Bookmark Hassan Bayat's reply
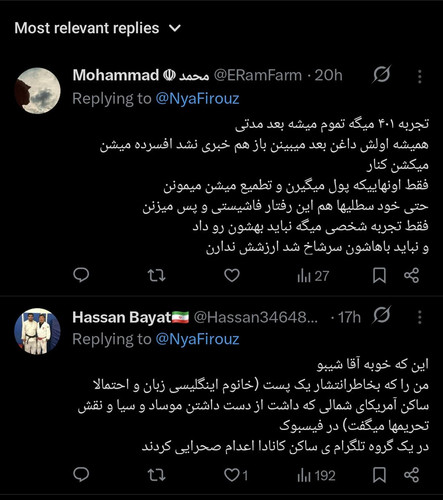443x500 pixels. [379, 475]
